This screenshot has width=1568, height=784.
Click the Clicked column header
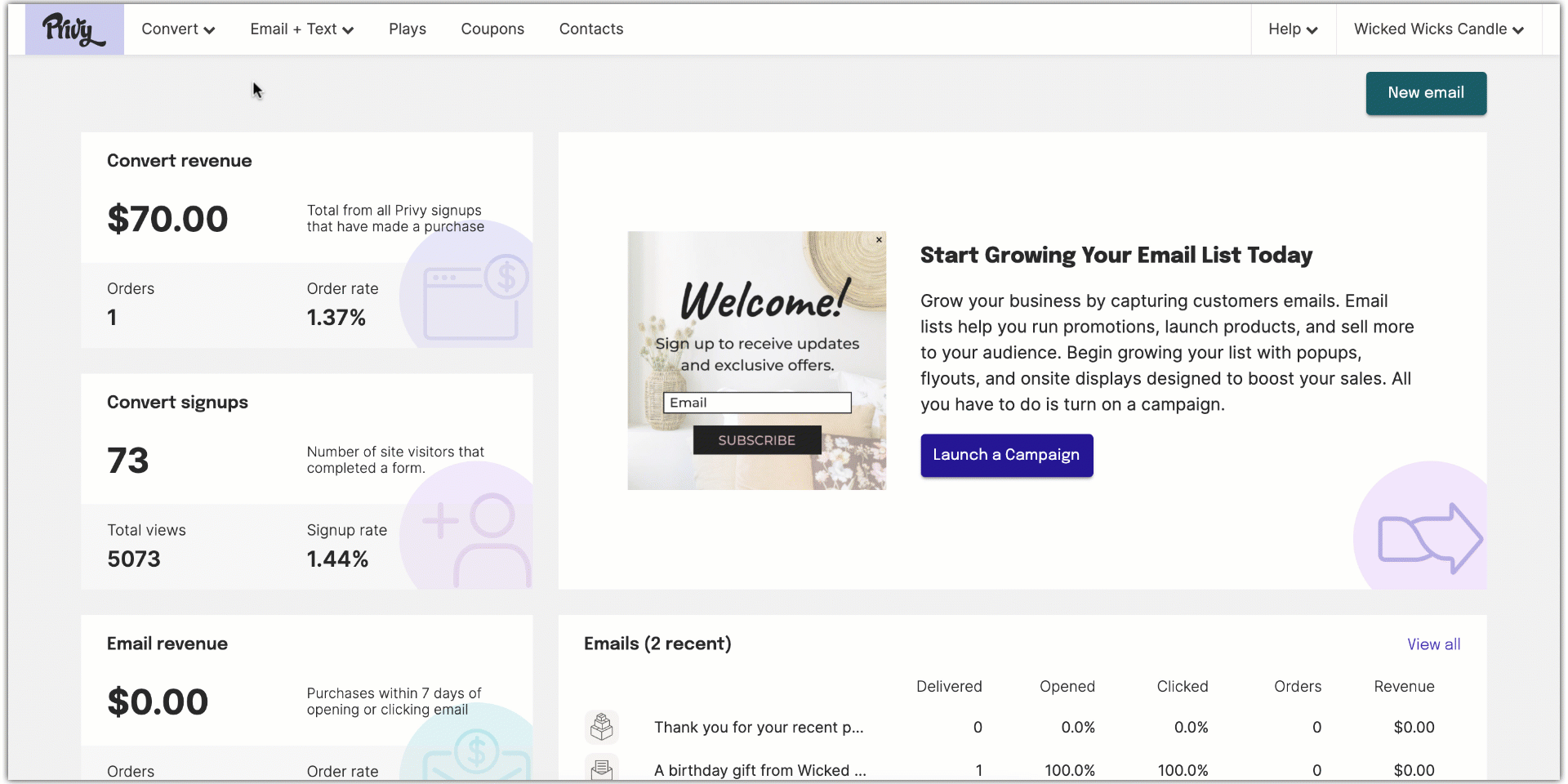tap(1183, 687)
